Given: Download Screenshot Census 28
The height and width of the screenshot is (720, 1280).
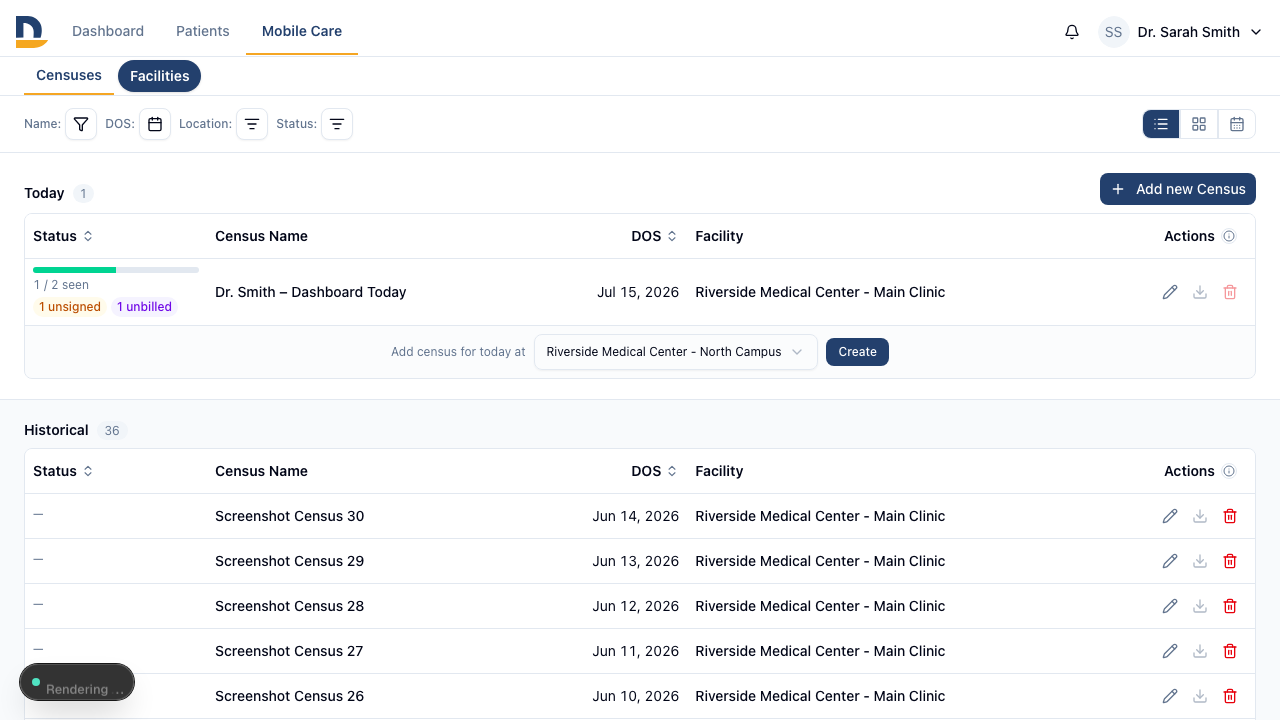Looking at the screenshot, I should [x=1200, y=606].
